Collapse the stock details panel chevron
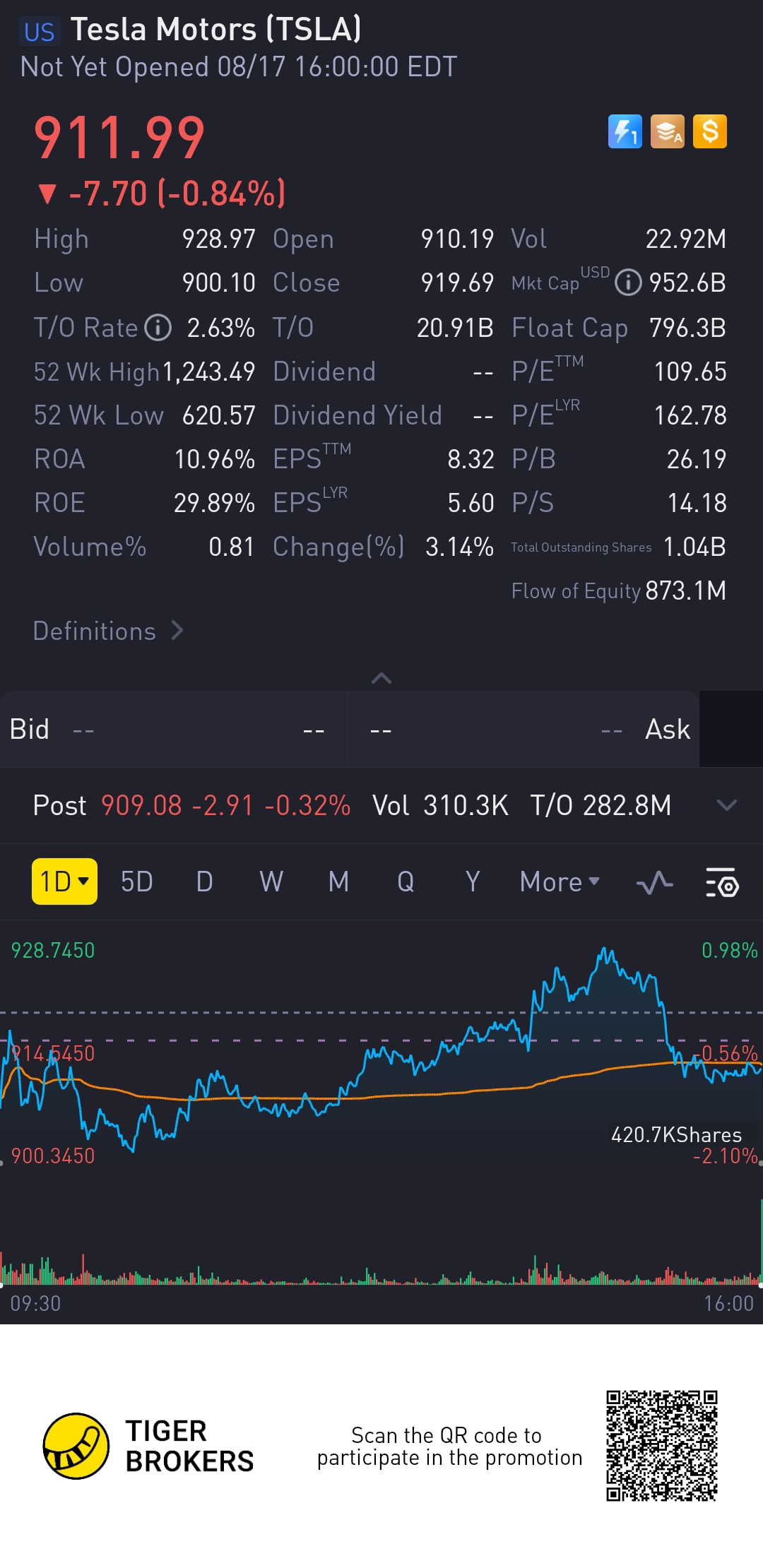This screenshot has width=763, height=1568. pos(381,678)
